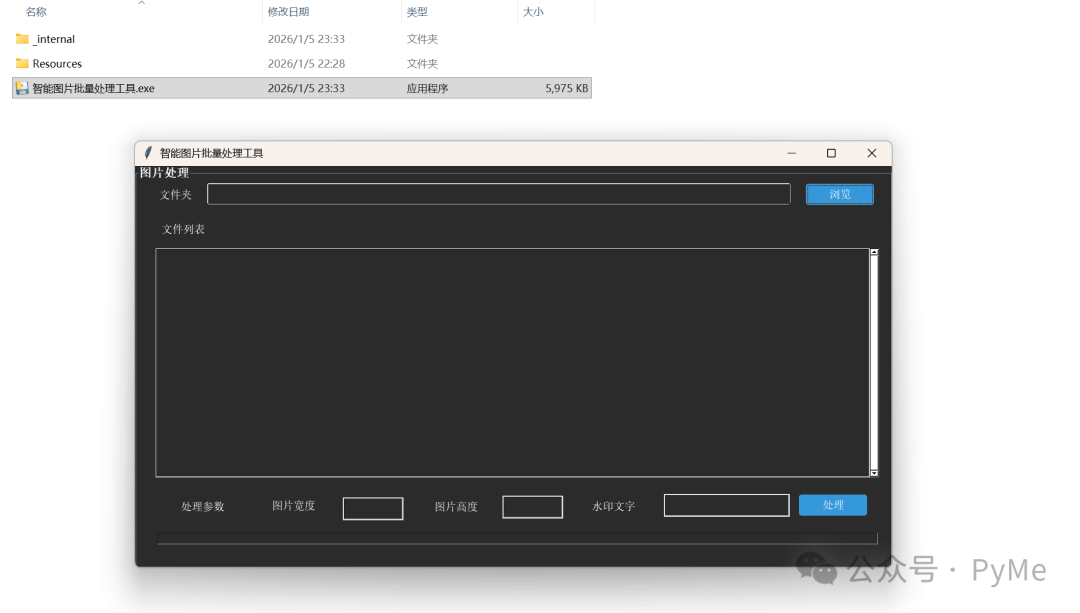Click the 大小 column header

(533, 12)
